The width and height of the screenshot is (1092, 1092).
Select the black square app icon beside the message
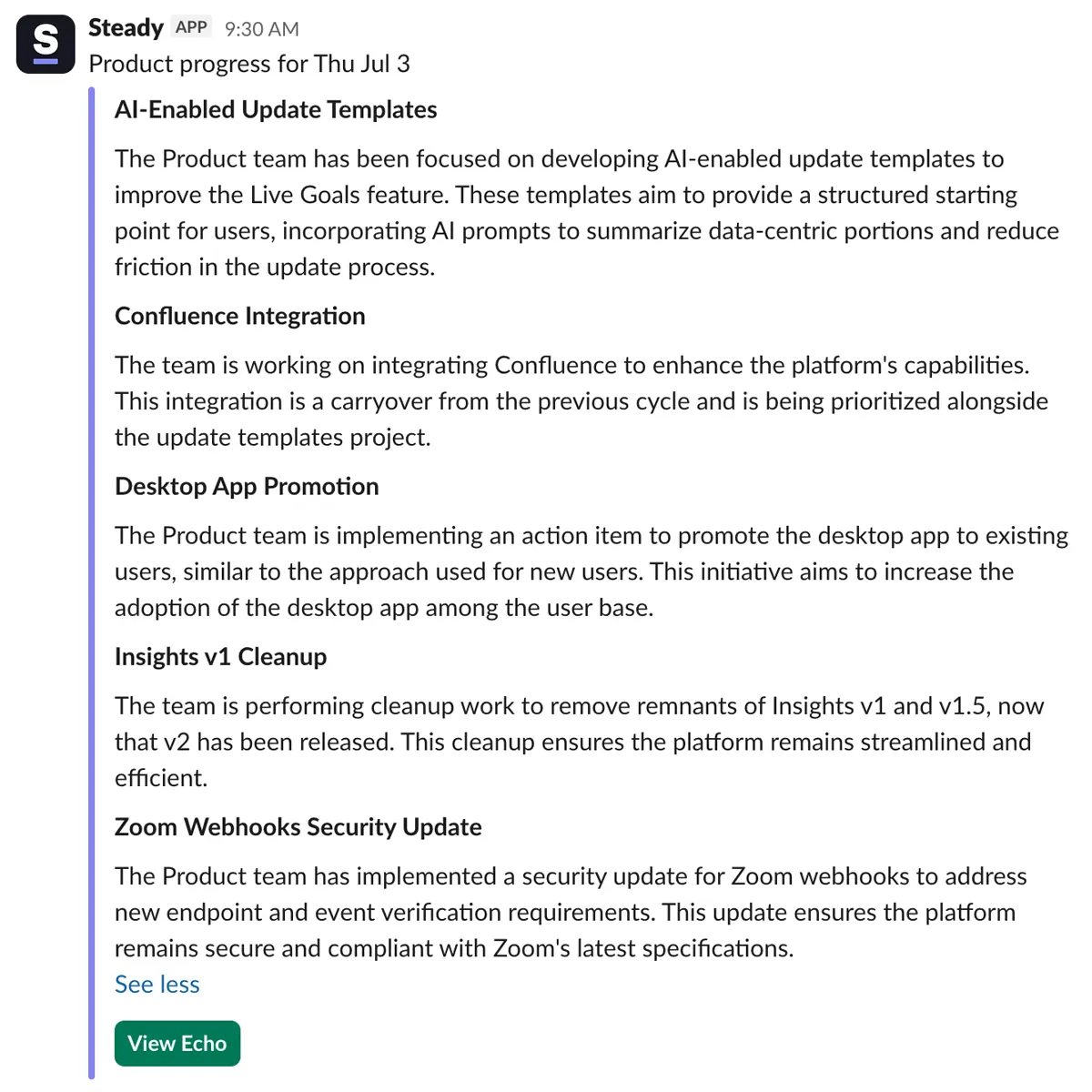45,43
